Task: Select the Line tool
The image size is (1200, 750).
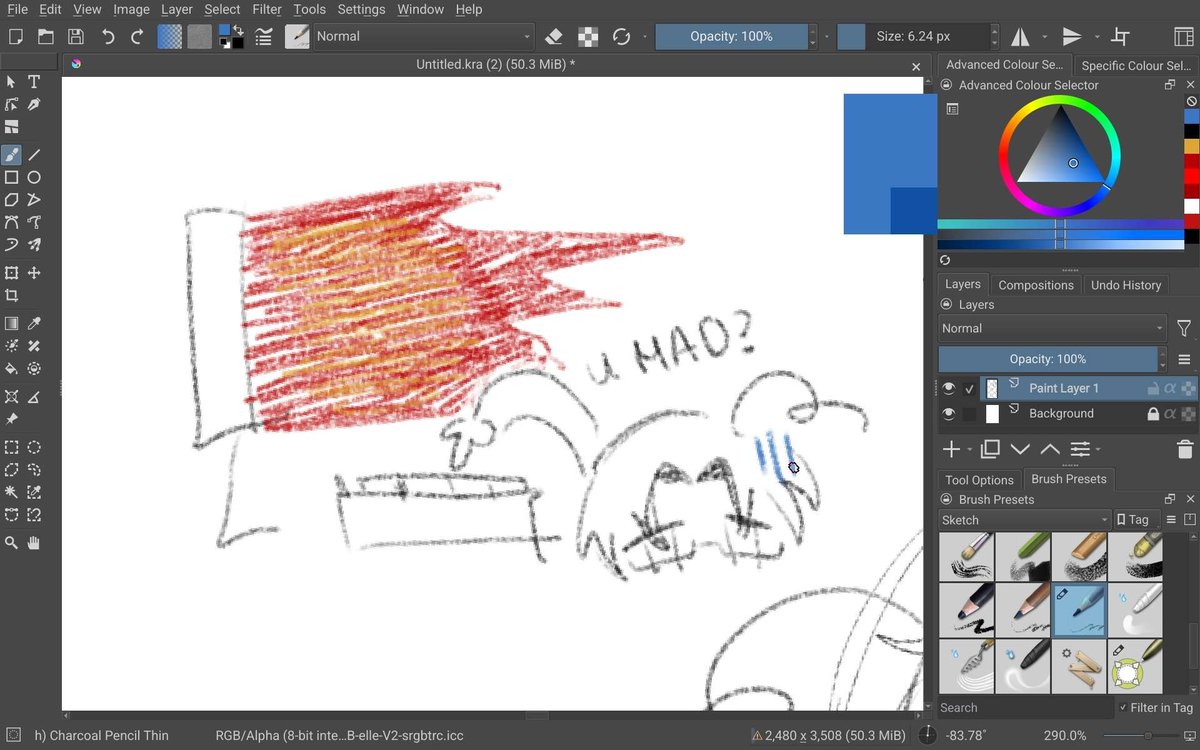Action: tap(34, 155)
